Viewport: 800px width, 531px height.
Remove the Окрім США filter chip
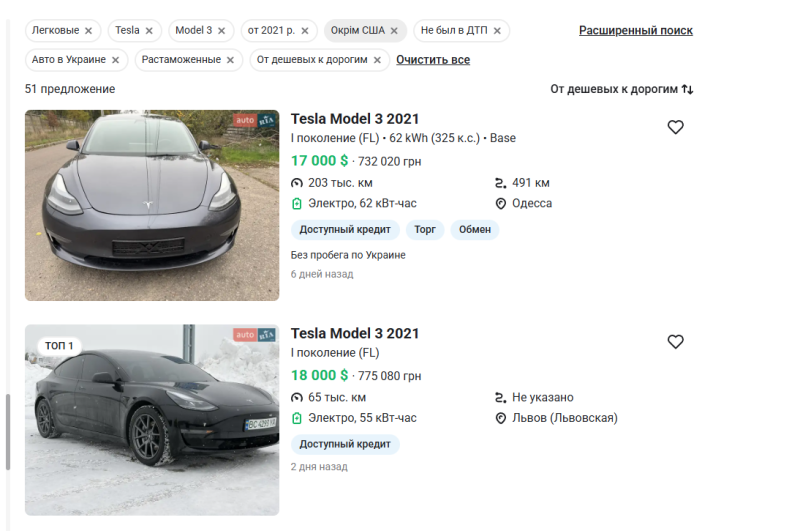click(x=394, y=31)
